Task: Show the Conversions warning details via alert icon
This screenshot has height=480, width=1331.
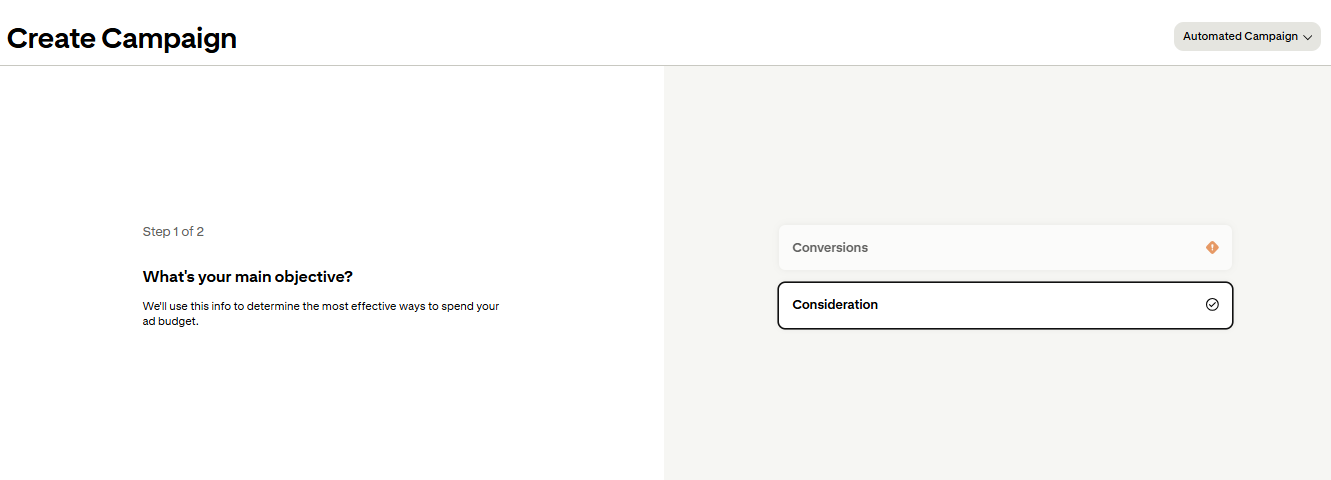Action: coord(1212,247)
